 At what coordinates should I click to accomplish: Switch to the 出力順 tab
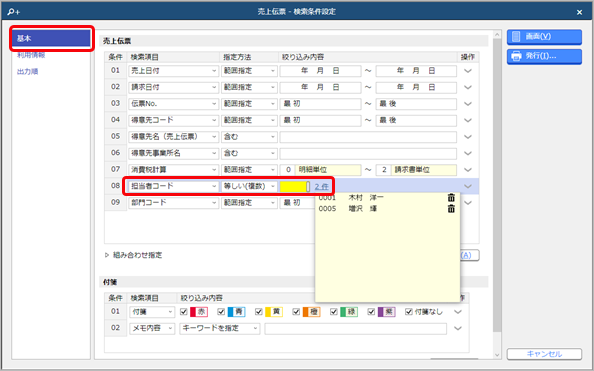click(28, 72)
